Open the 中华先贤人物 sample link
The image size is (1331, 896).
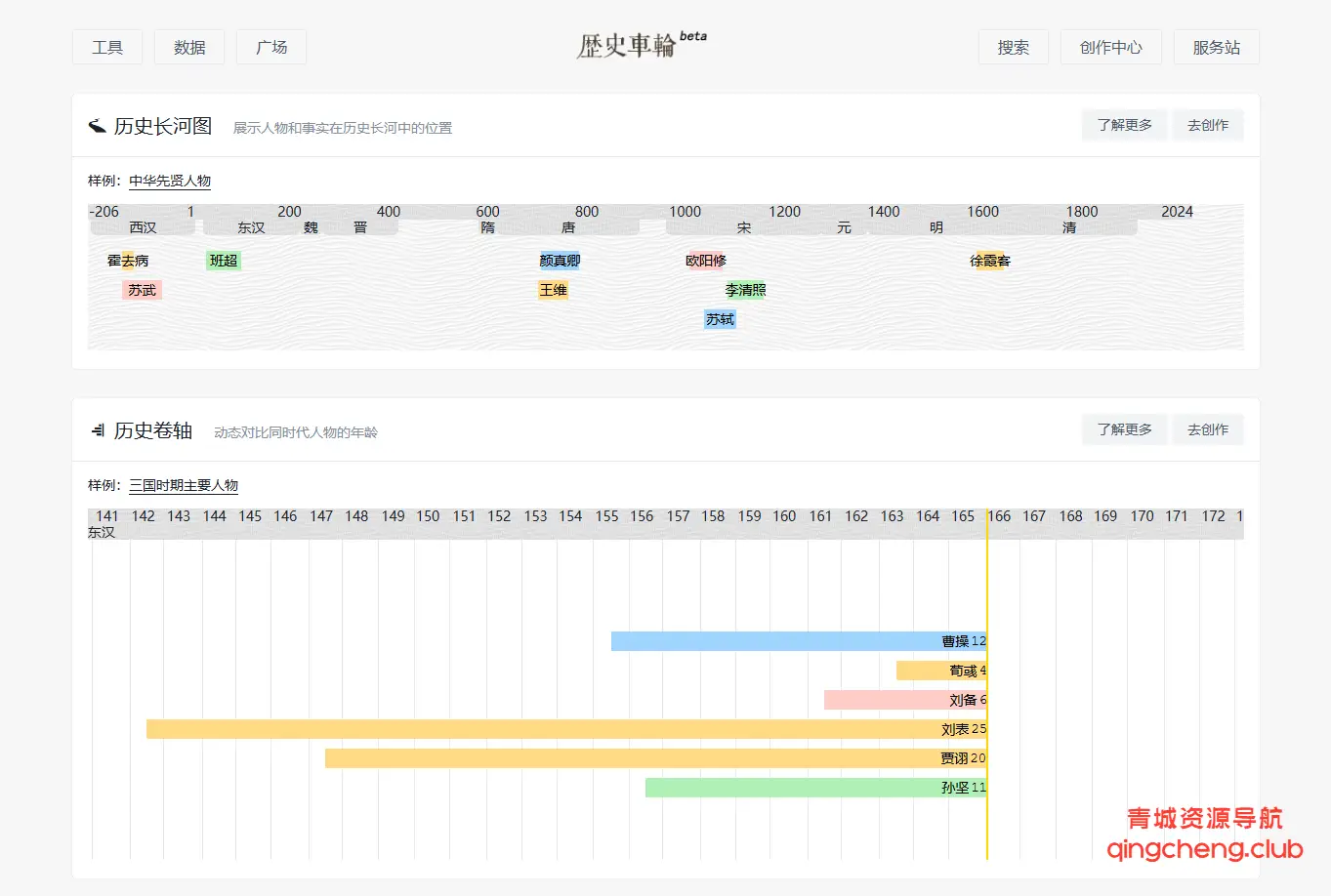170,181
